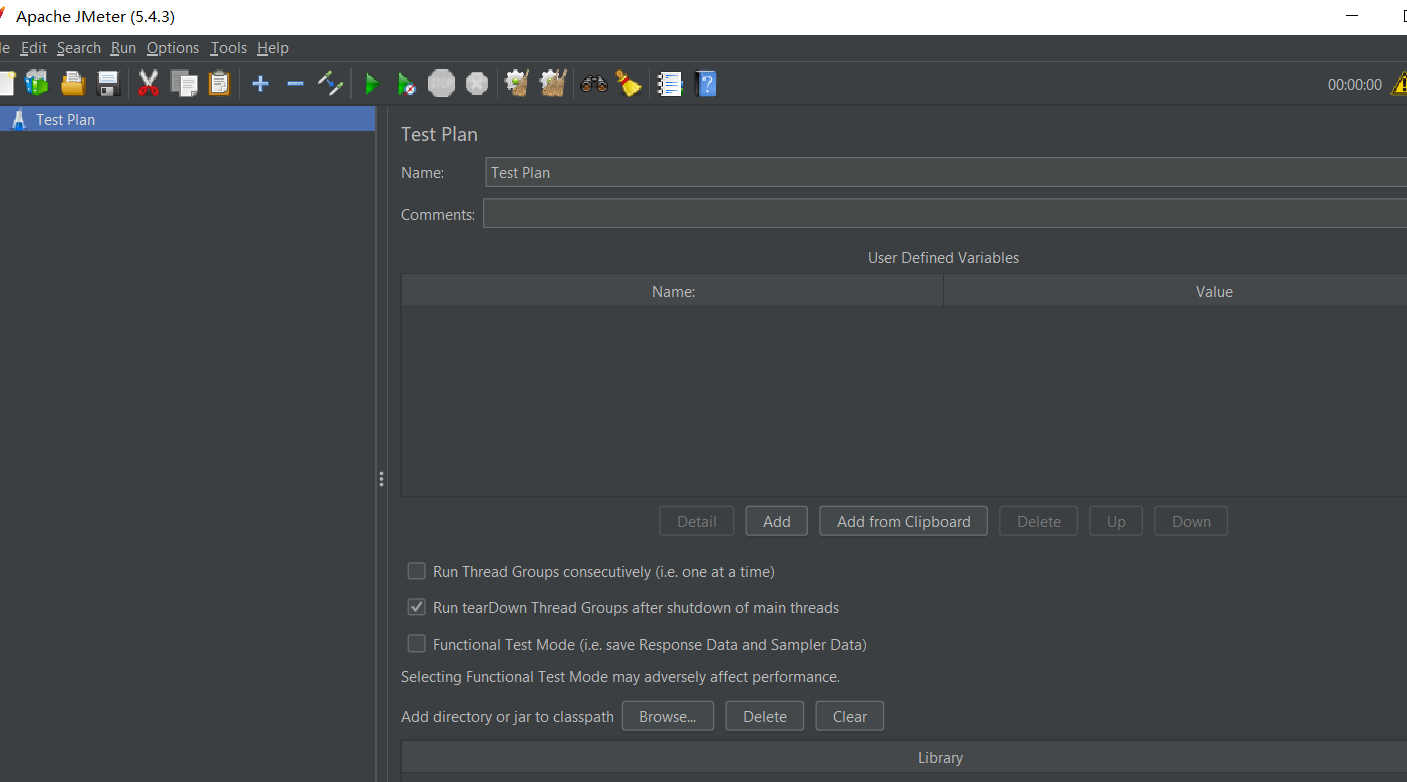Click the Help question mark icon
This screenshot has width=1407, height=782.
click(x=706, y=83)
